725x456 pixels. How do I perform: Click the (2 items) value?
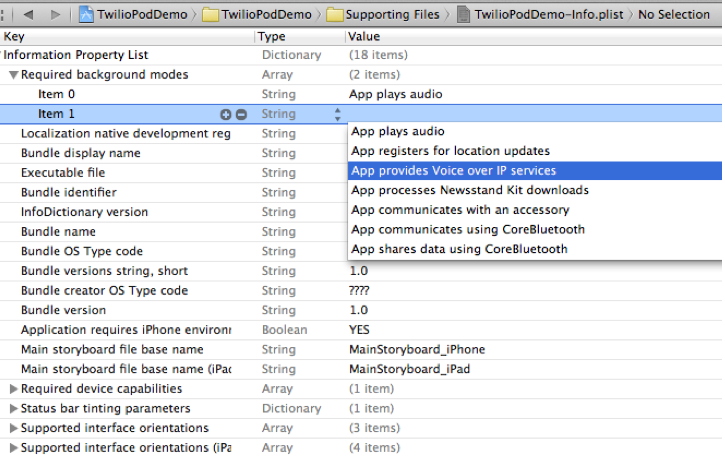[375, 75]
